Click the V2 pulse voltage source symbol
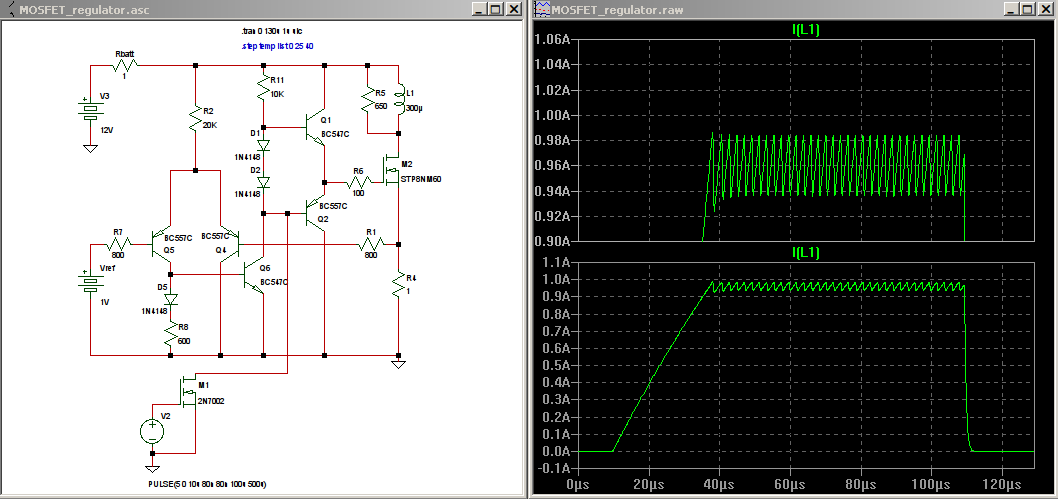Image resolution: width=1058 pixels, height=499 pixels. point(152,431)
